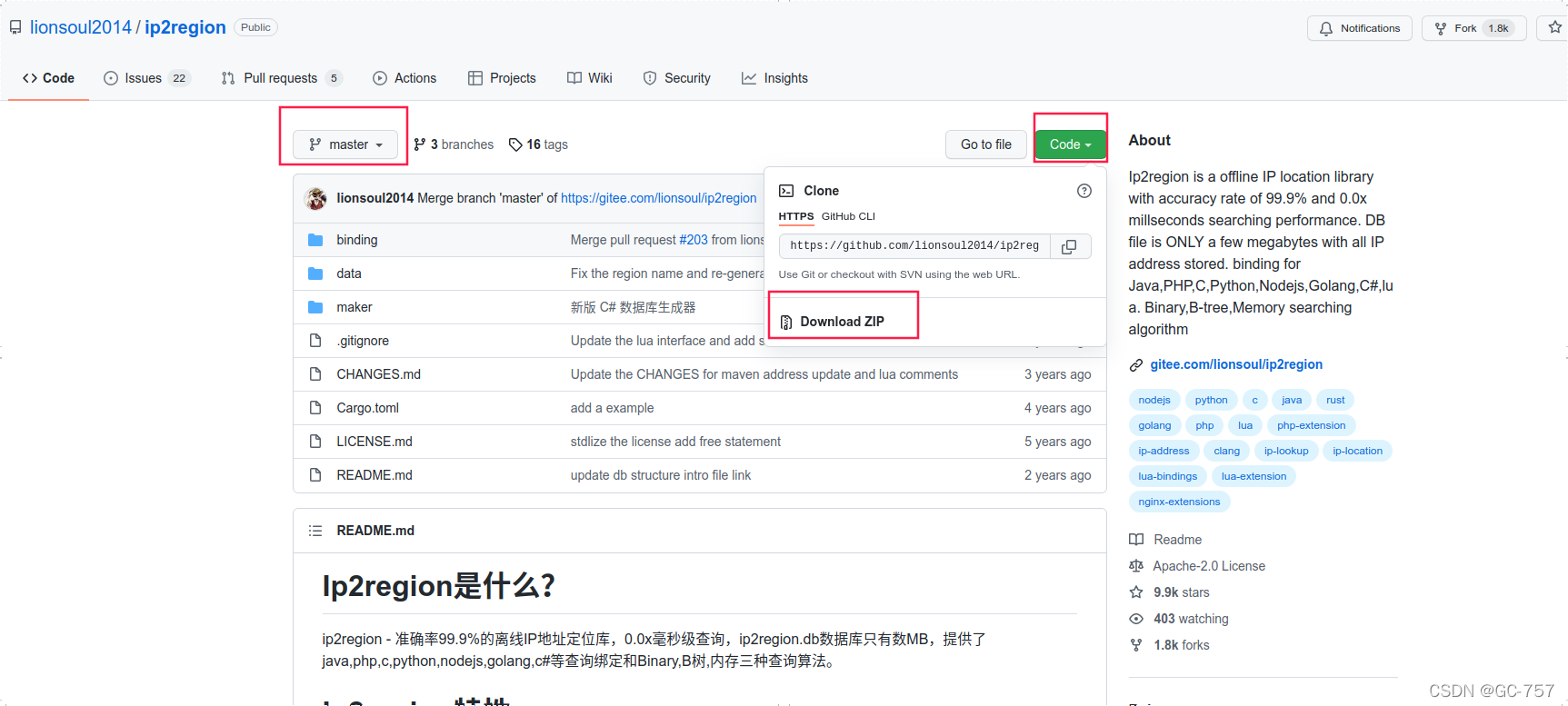
Task: Switch to the Issues tab
Action: (x=146, y=78)
